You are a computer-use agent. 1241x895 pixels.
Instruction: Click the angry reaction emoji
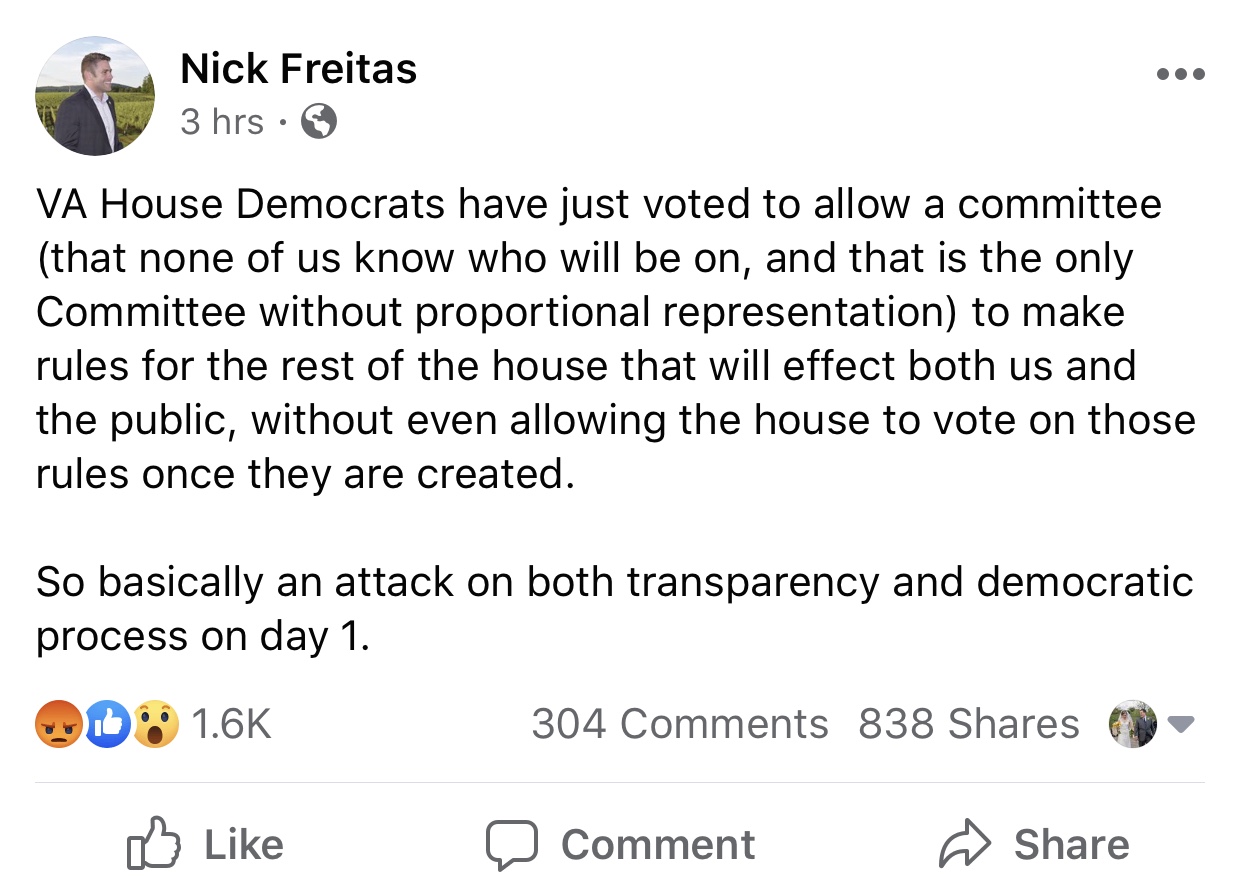tap(56, 723)
